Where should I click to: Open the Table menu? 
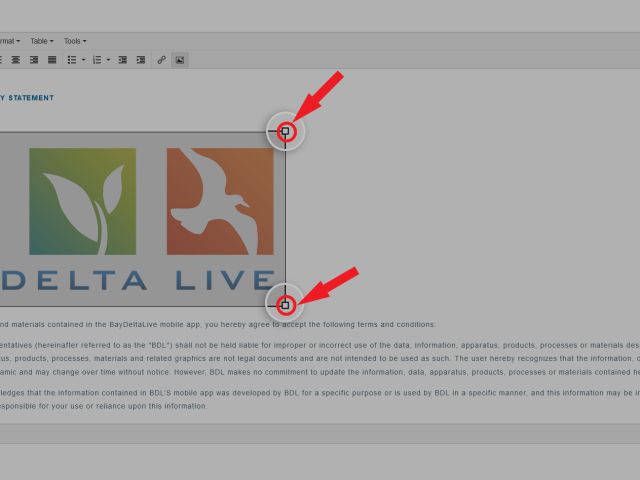[42, 41]
